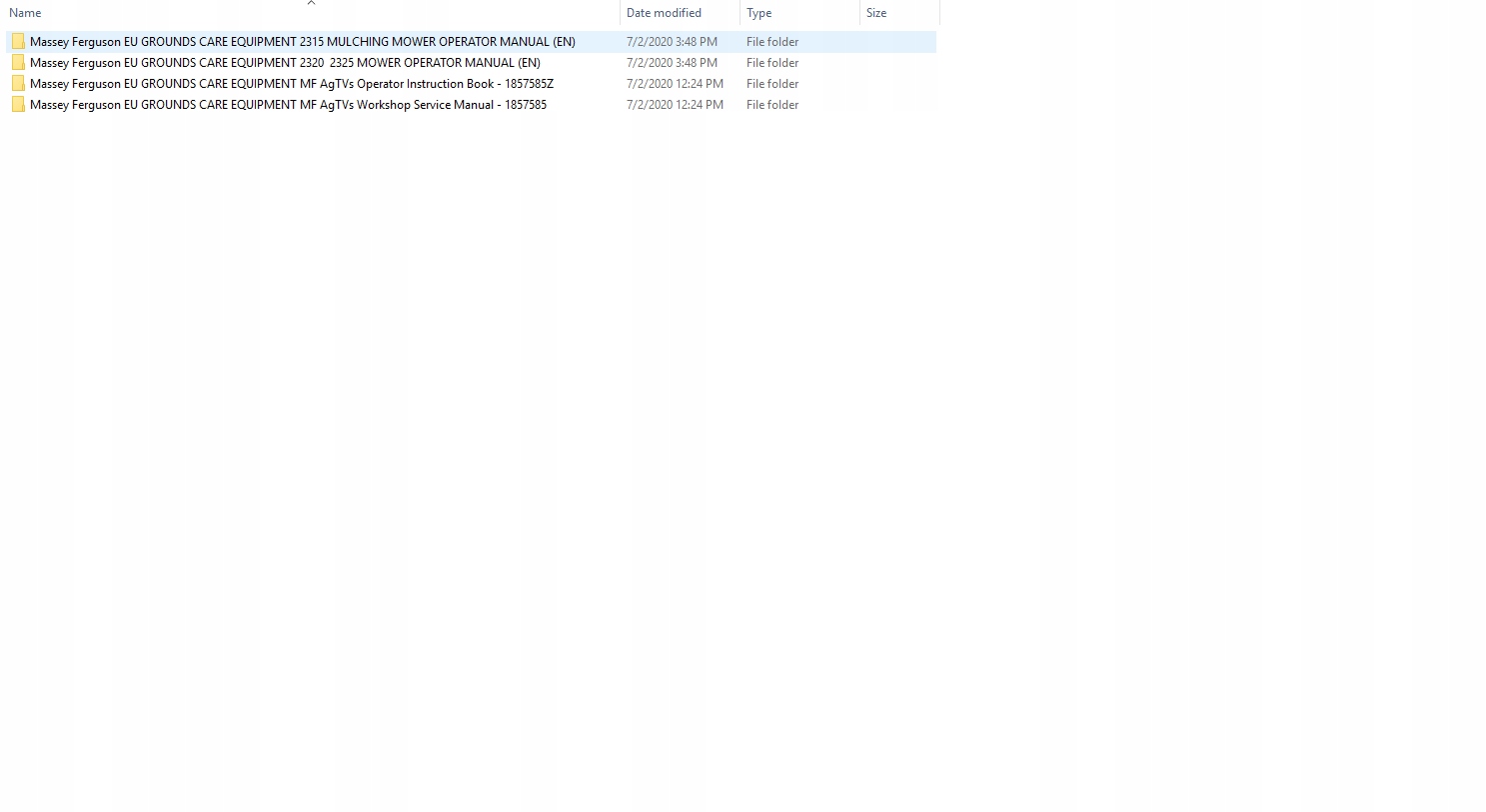Click File folder type of 2320 2325 MOWER row

click(772, 63)
